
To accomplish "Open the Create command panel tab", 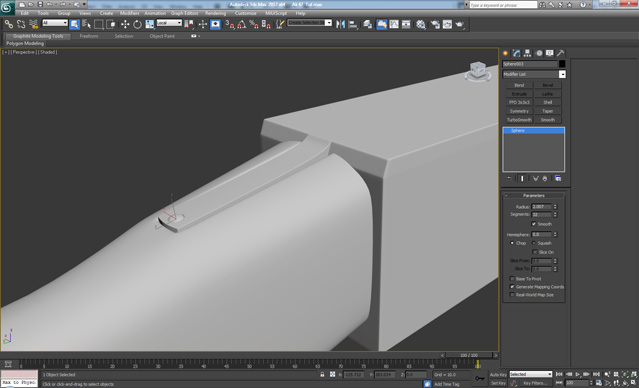I will tap(506, 53).
